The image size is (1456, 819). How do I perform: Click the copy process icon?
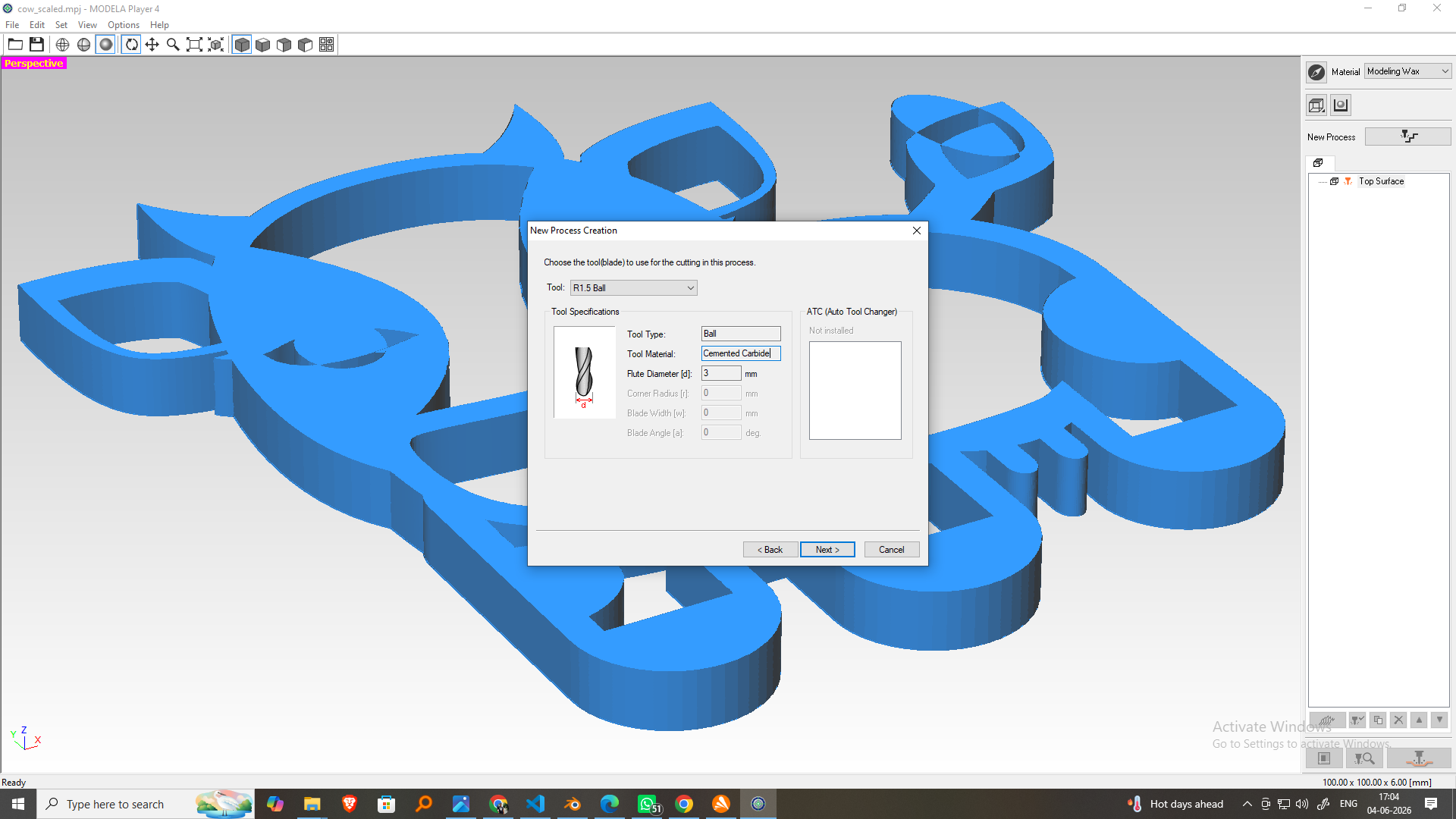pos(1378,720)
